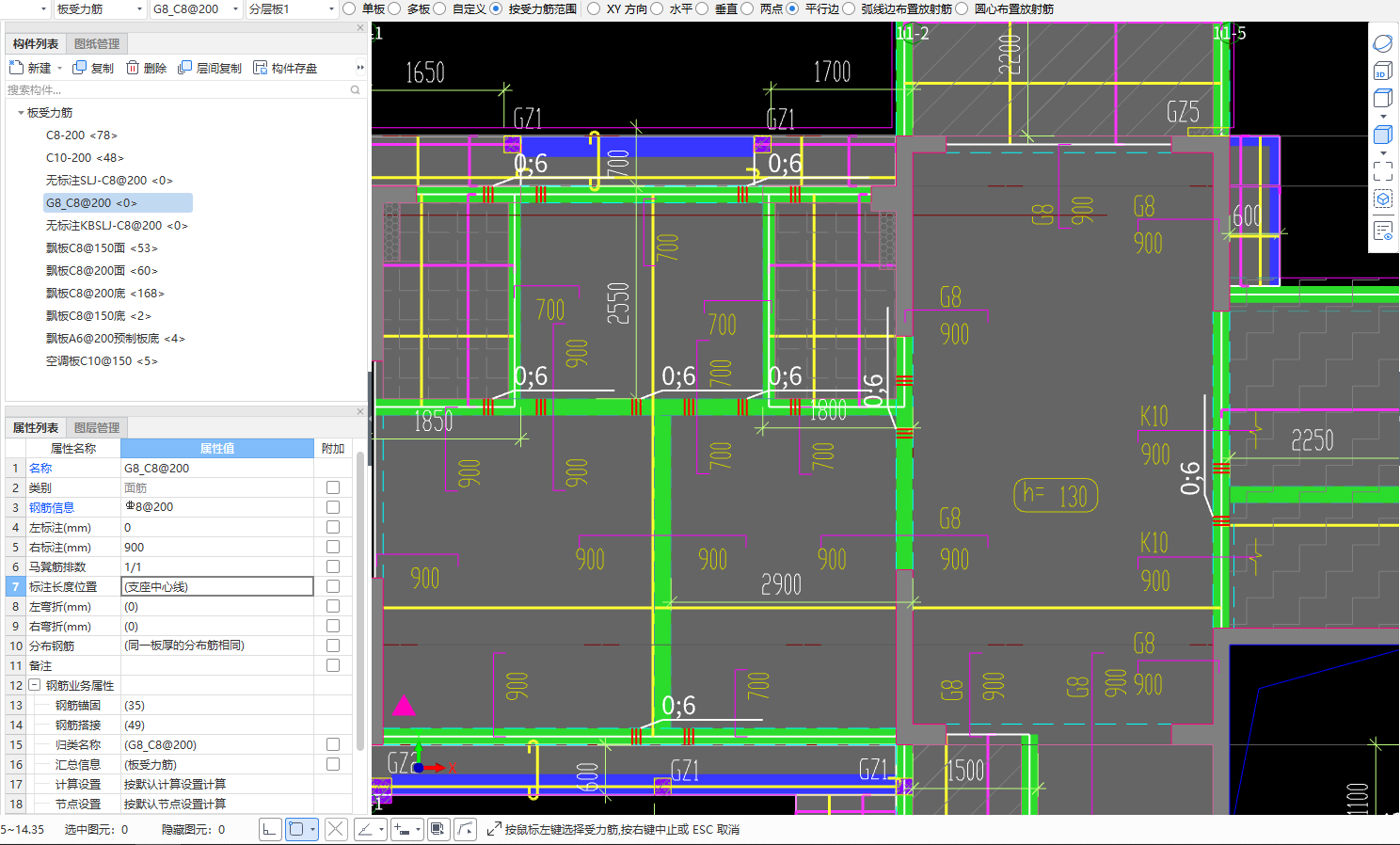Click the 搜索构件 search field
Screen dimensions: 1400x845
click(179, 90)
